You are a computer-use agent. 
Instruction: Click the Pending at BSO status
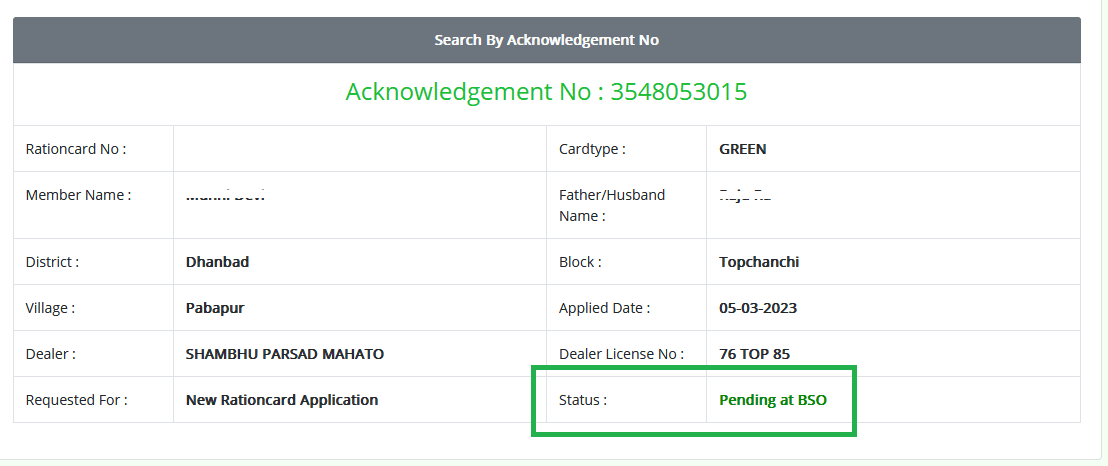point(772,400)
